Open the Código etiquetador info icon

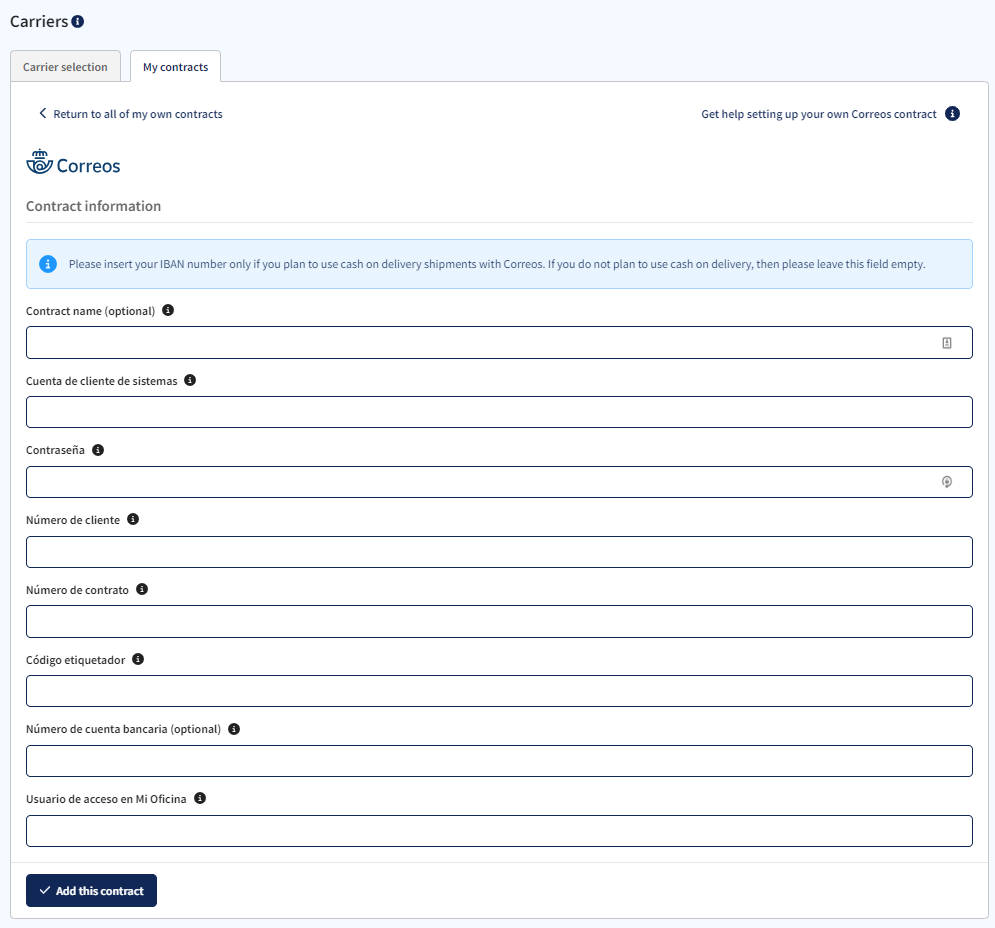[137, 659]
